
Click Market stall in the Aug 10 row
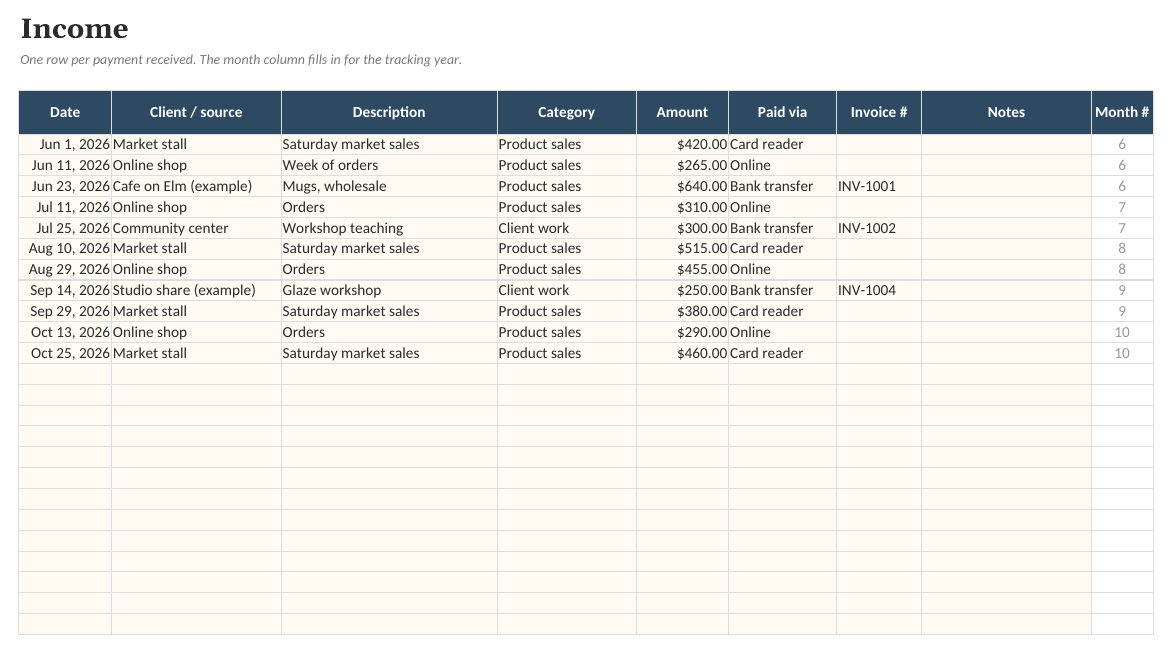tap(196, 248)
